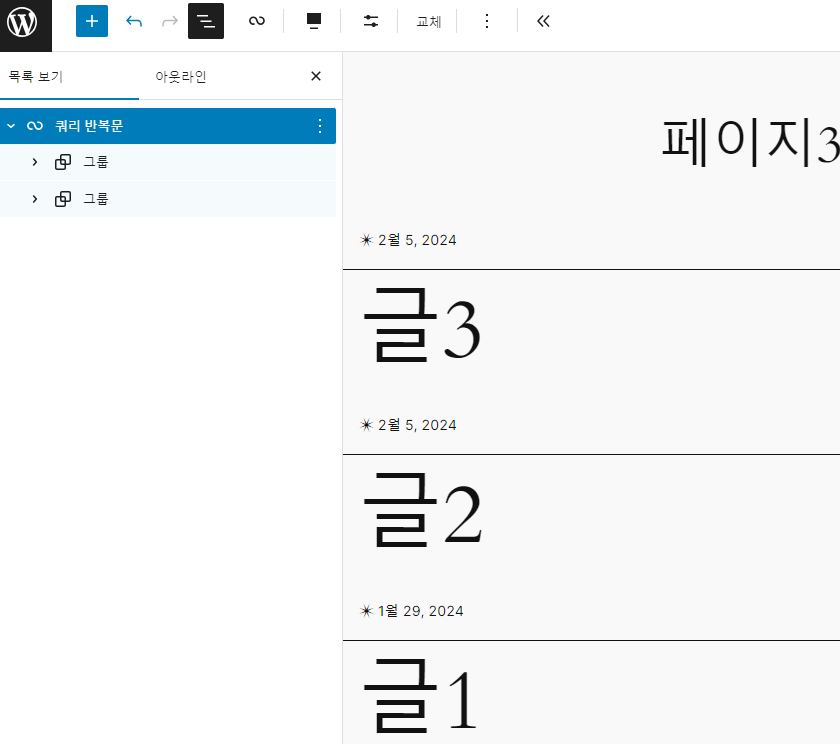Click the query loop block icon in toolbar
The image size is (840, 744).
point(257,21)
